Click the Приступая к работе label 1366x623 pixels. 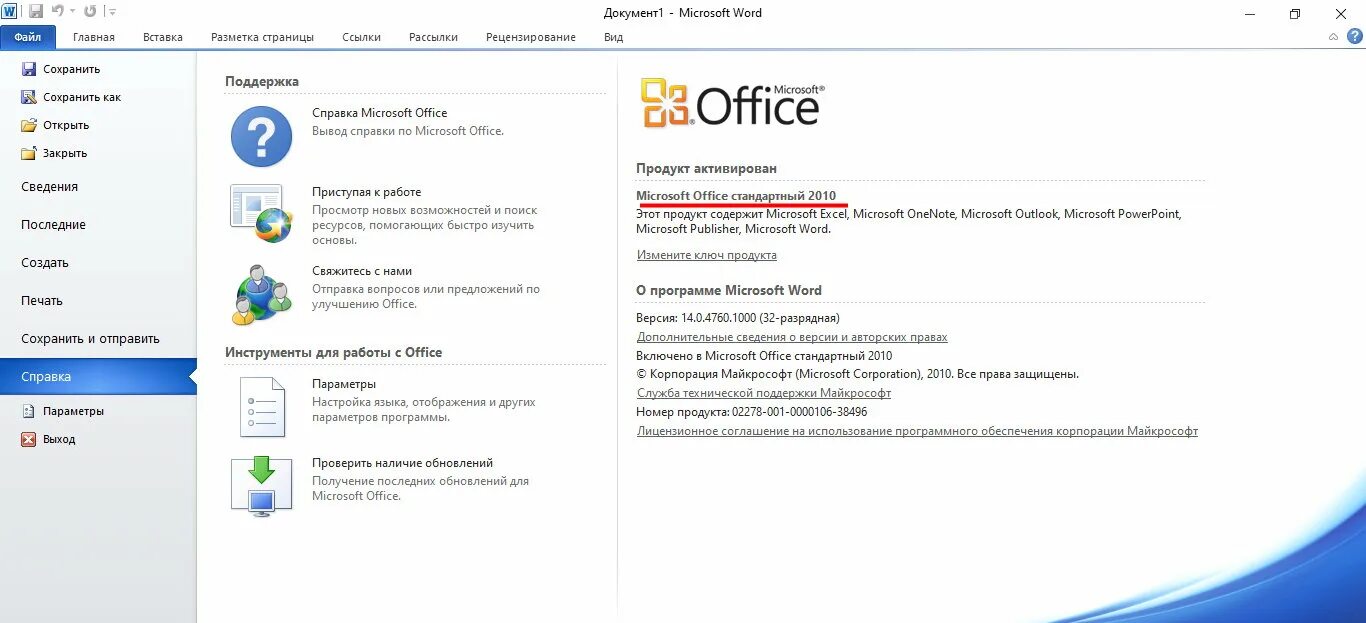[x=366, y=192]
